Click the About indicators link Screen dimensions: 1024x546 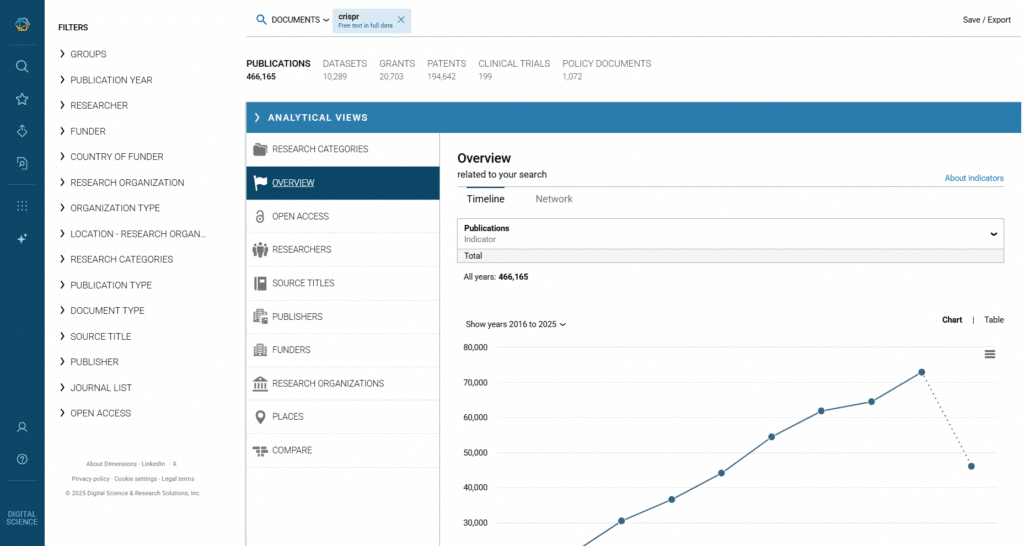tap(973, 178)
